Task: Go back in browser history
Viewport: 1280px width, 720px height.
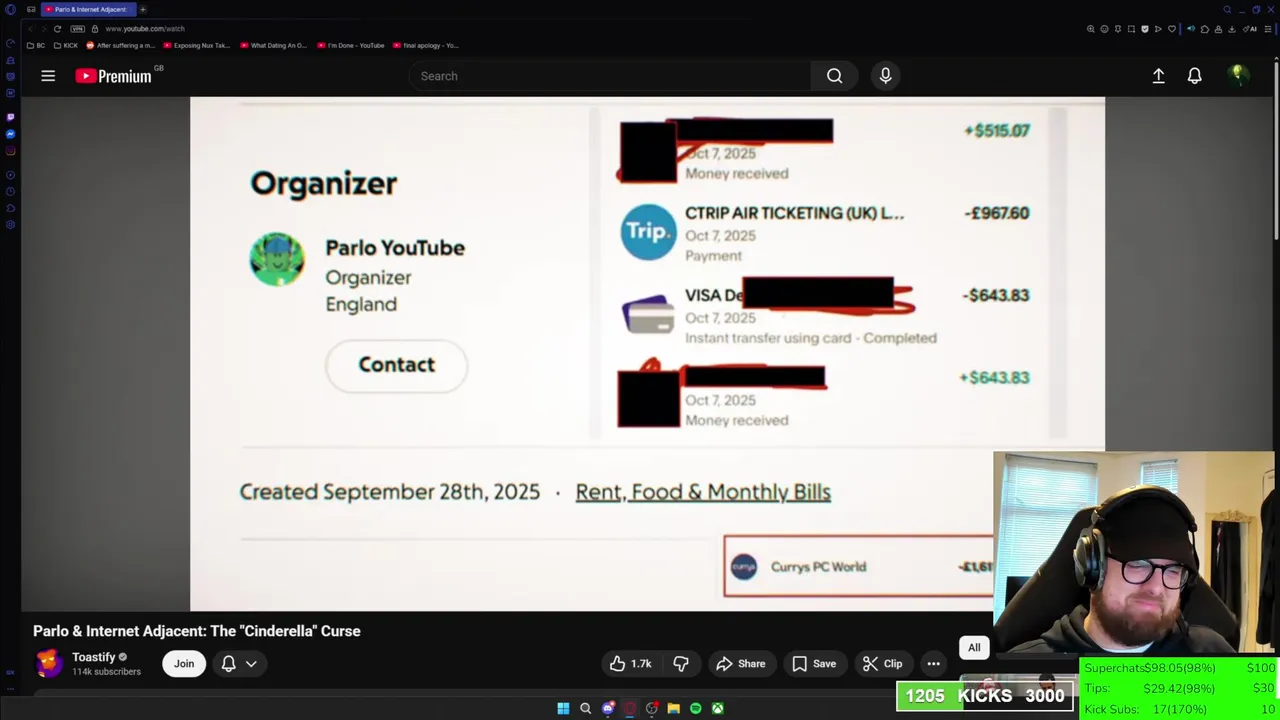Action: [x=31, y=29]
